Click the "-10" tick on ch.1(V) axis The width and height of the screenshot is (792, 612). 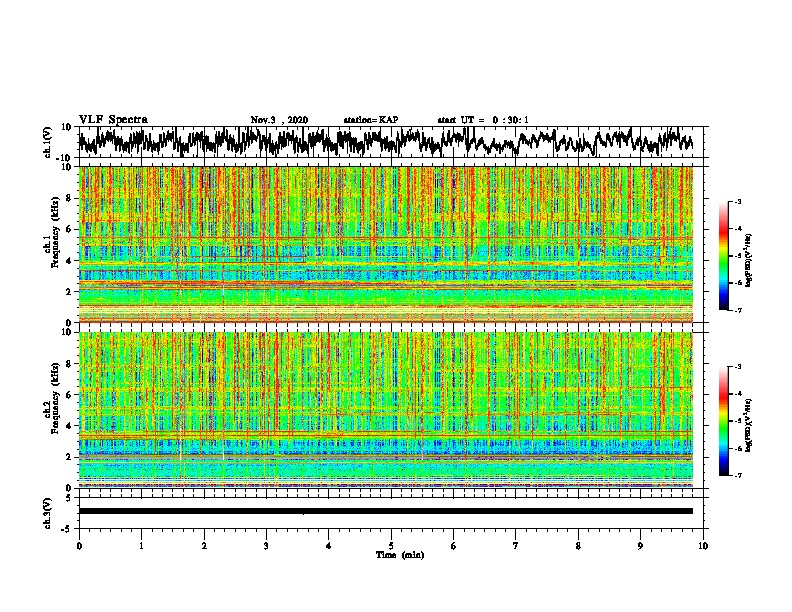point(65,158)
